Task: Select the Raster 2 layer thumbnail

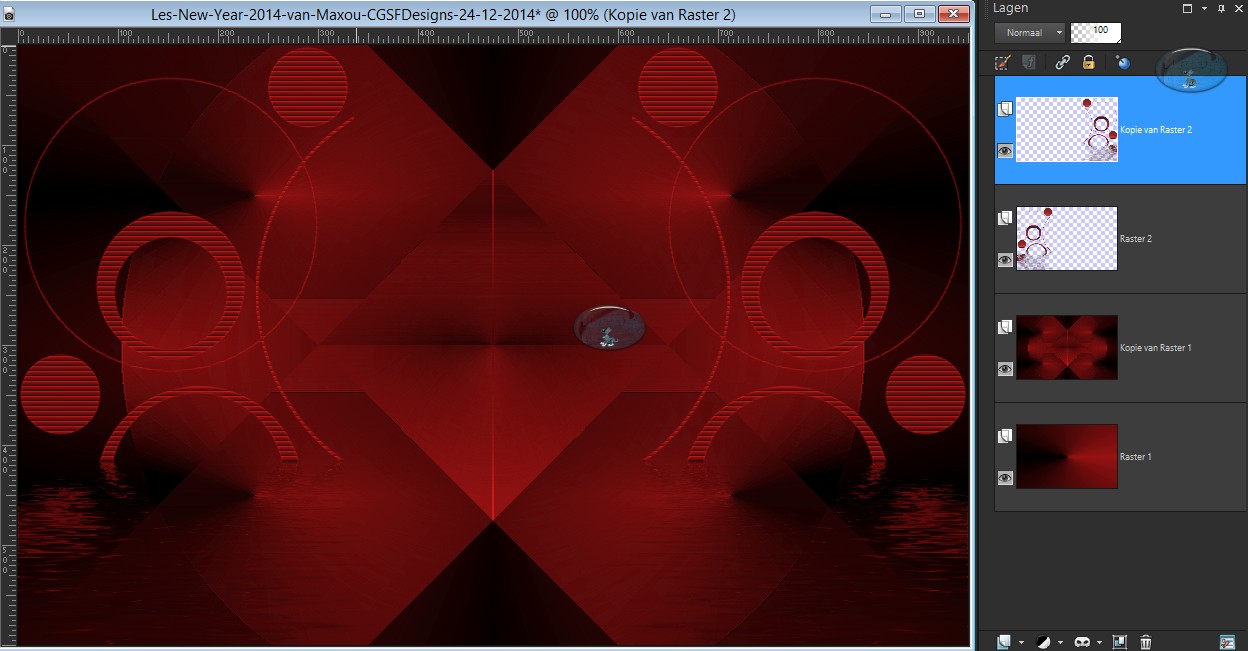Action: [x=1067, y=238]
